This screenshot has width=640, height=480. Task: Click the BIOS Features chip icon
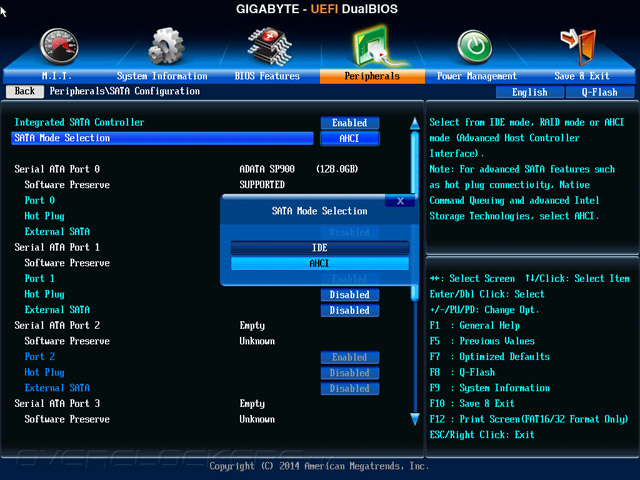pyautogui.click(x=269, y=46)
